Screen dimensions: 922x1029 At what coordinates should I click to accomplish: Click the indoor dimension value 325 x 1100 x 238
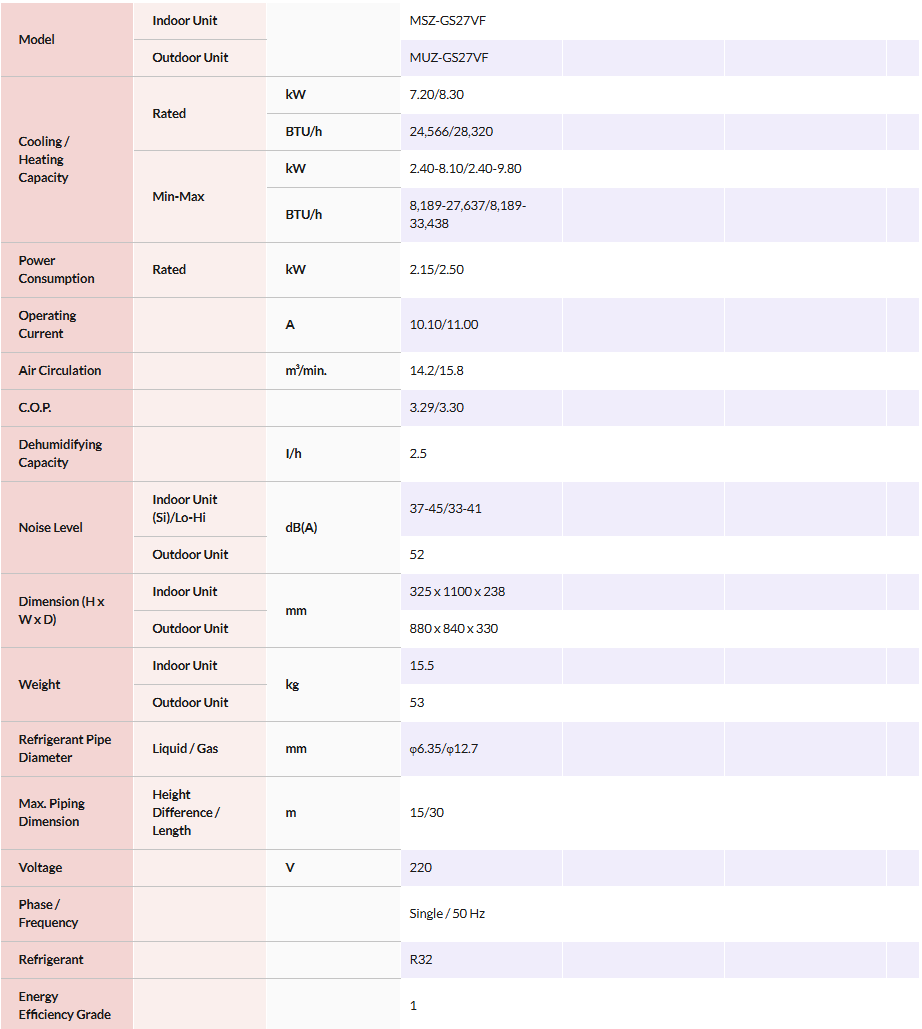457,592
